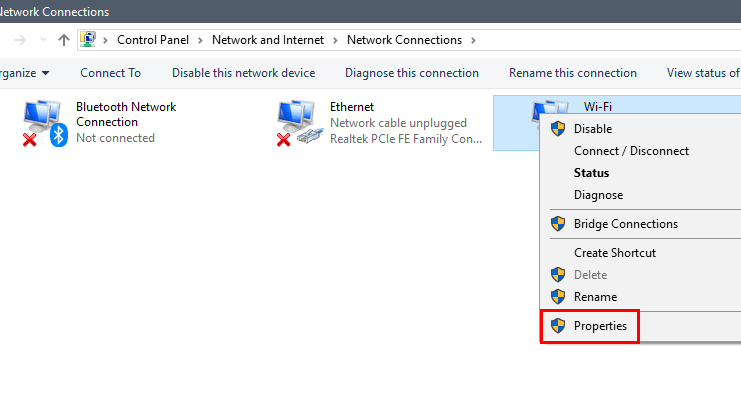Click the Wi-Fi adapter icon
The height and width of the screenshot is (400, 741).
tap(550, 108)
